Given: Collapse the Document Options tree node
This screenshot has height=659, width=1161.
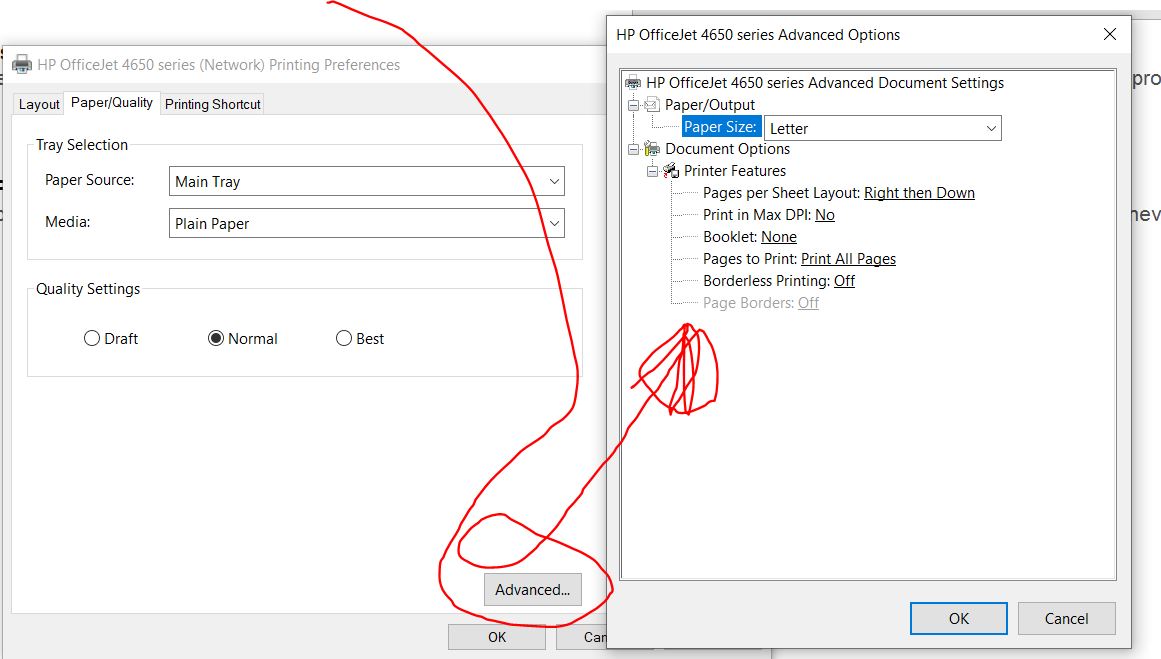Looking at the screenshot, I should pos(633,149).
